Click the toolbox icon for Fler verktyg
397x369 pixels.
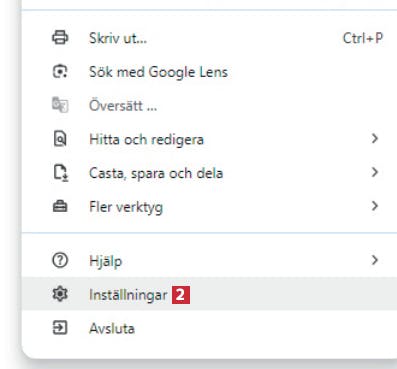(x=60, y=207)
